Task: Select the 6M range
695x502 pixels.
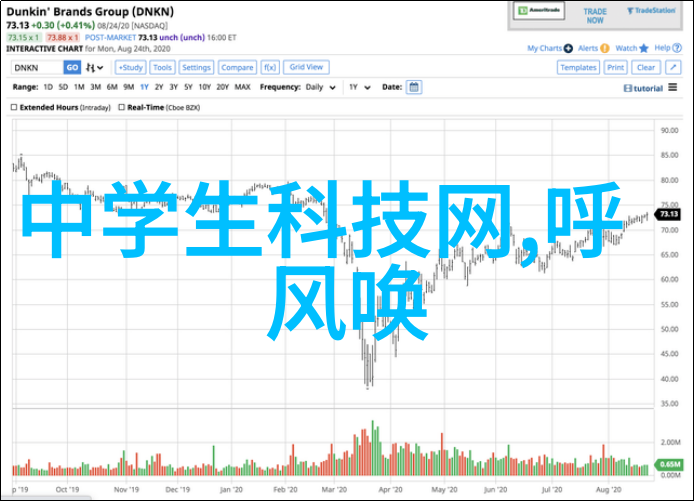Action: pos(112,87)
